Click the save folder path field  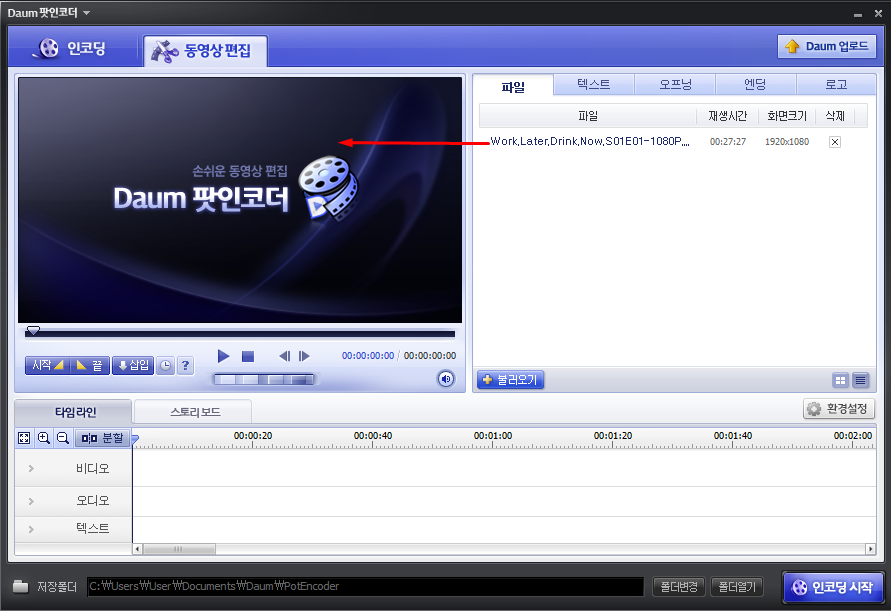click(x=365, y=586)
